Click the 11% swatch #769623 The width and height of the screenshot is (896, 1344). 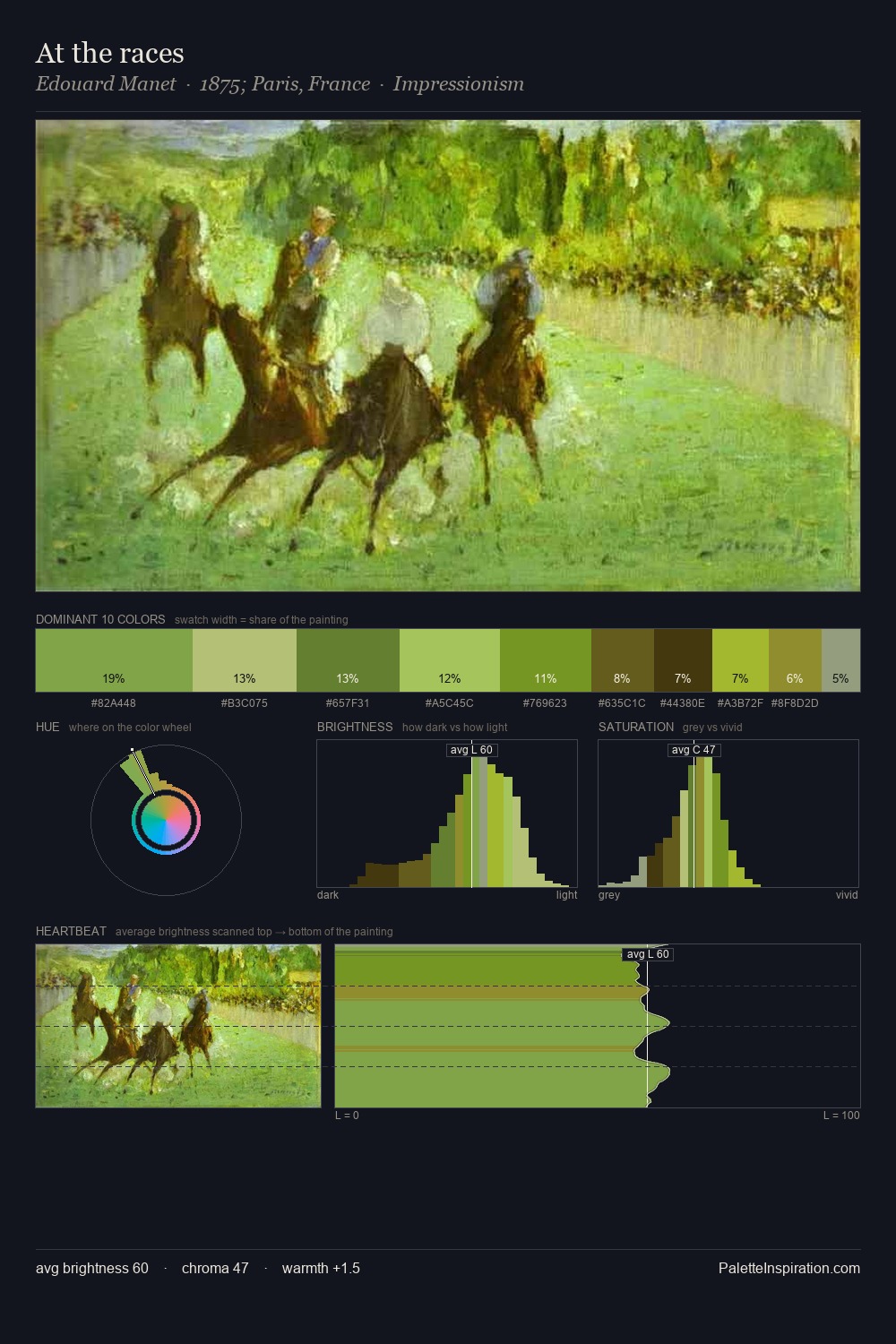point(546,660)
